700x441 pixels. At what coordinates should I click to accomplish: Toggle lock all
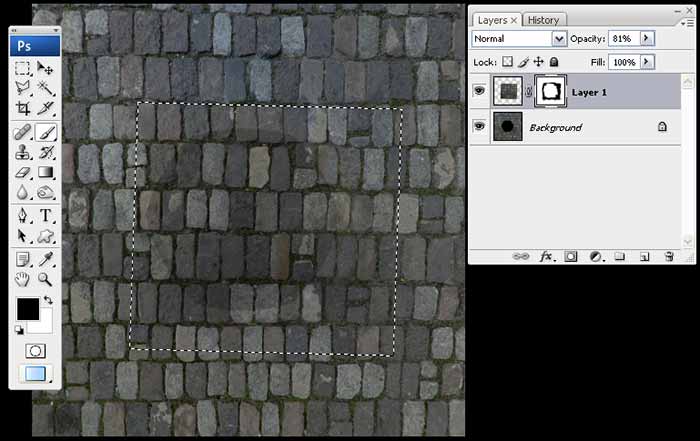coord(554,62)
